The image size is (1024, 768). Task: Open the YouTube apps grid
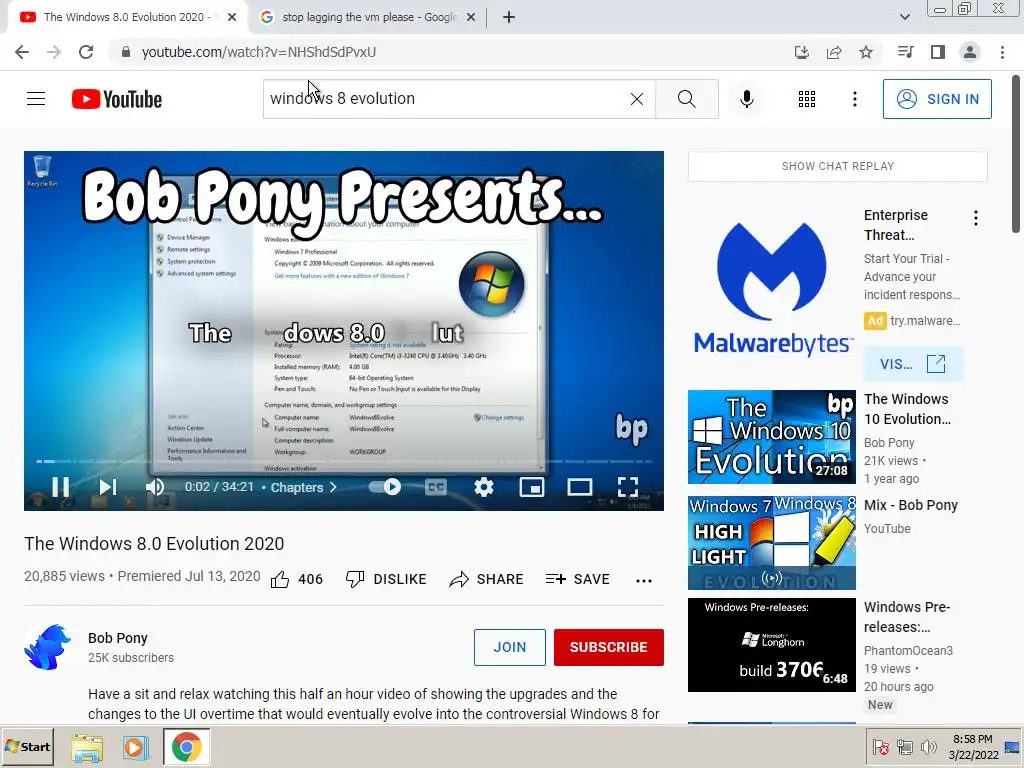[807, 99]
